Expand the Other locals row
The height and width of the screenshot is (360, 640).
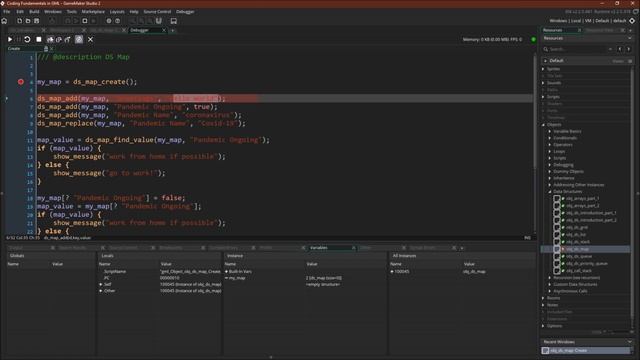[x=101, y=291]
